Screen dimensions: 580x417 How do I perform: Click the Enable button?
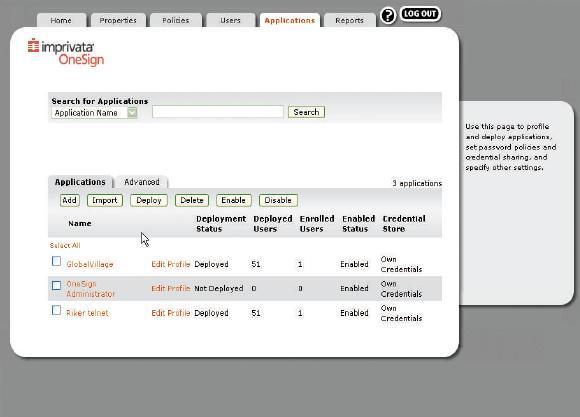tap(233, 201)
